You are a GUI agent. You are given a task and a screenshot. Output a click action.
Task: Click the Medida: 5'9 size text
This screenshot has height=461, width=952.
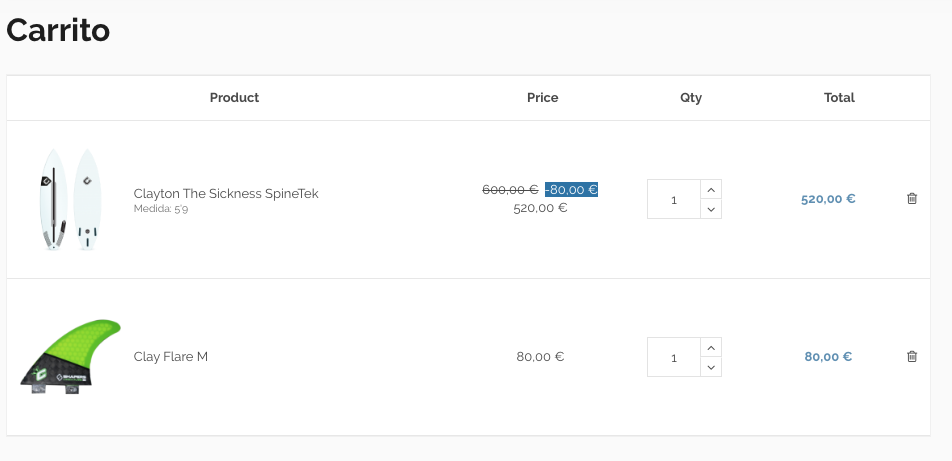click(160, 209)
